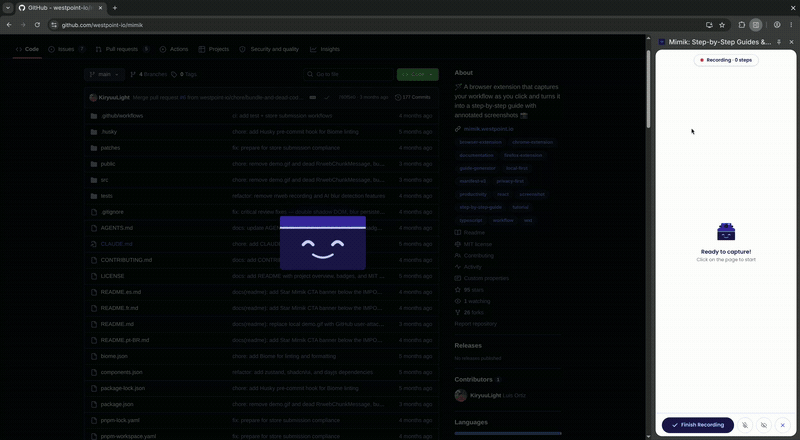The width and height of the screenshot is (800, 440).
Task: Open the .github/workflows folder
Action: pyautogui.click(x=122, y=116)
